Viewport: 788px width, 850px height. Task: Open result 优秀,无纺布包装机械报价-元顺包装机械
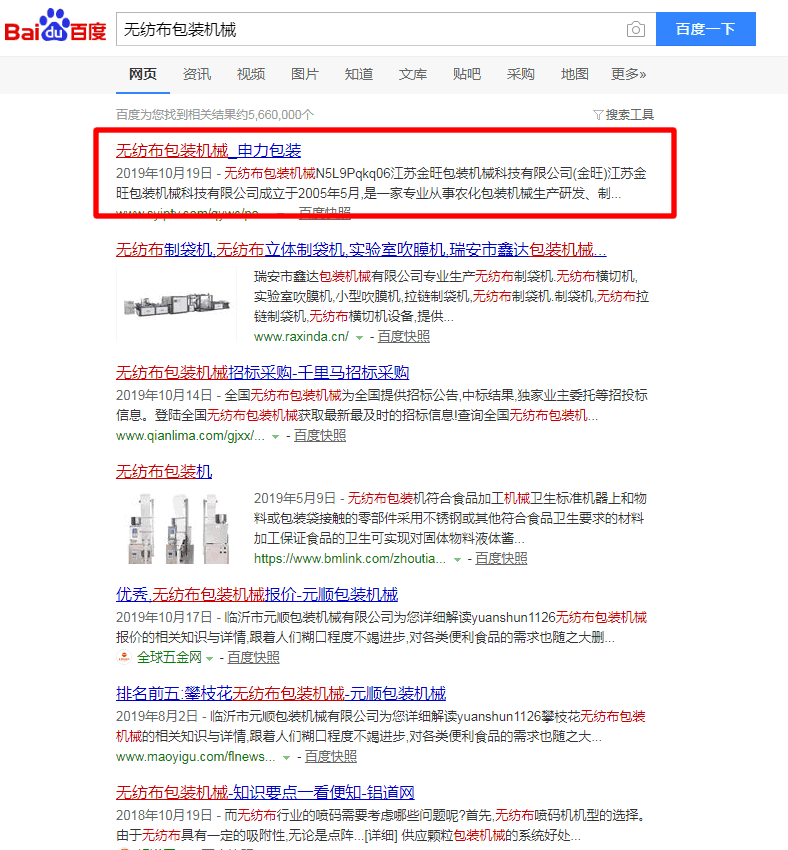pos(257,595)
